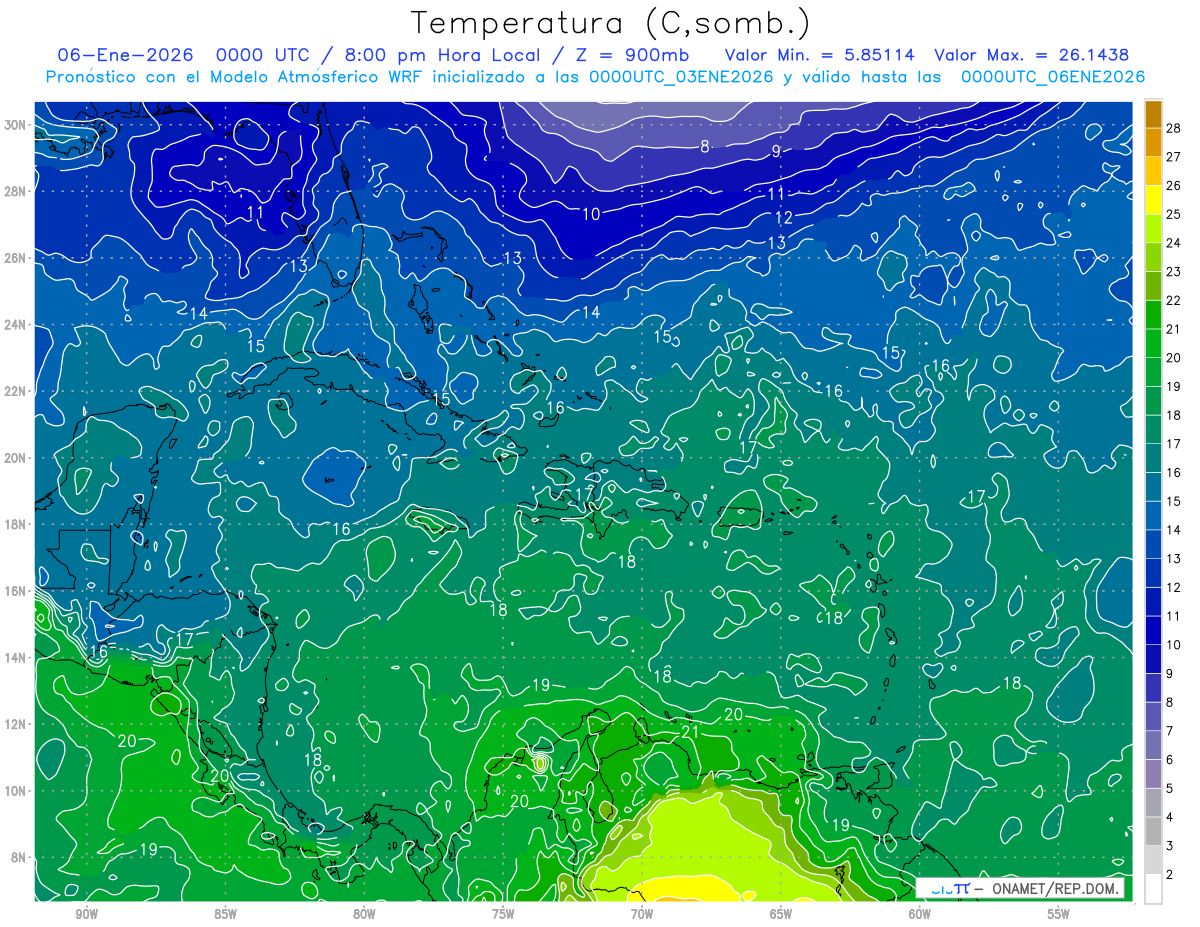Screen dimensions: 1200x927
Task: Click the orange swatch above 28 on the legend
Action: point(1153,114)
